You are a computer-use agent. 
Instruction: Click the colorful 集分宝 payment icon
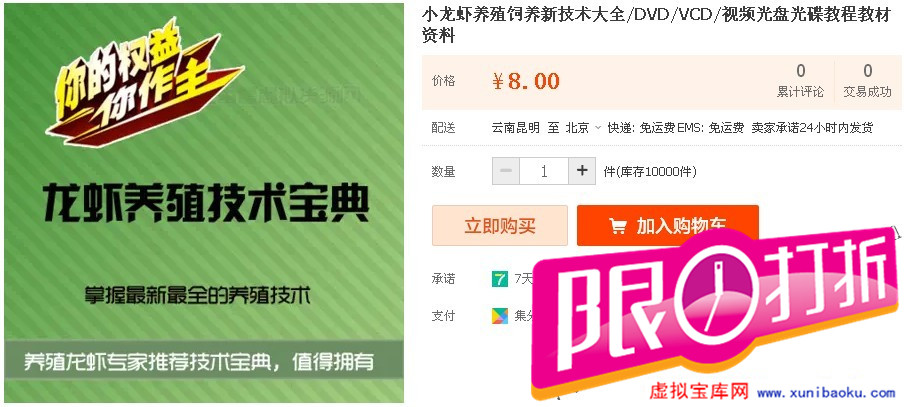coord(499,315)
